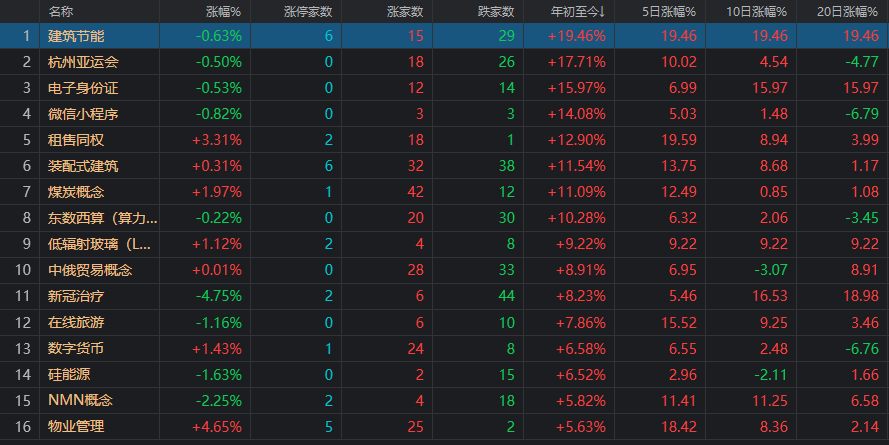Image resolution: width=889 pixels, height=445 pixels.
Task: Click the 5日涨幅% column header
Action: [669, 11]
